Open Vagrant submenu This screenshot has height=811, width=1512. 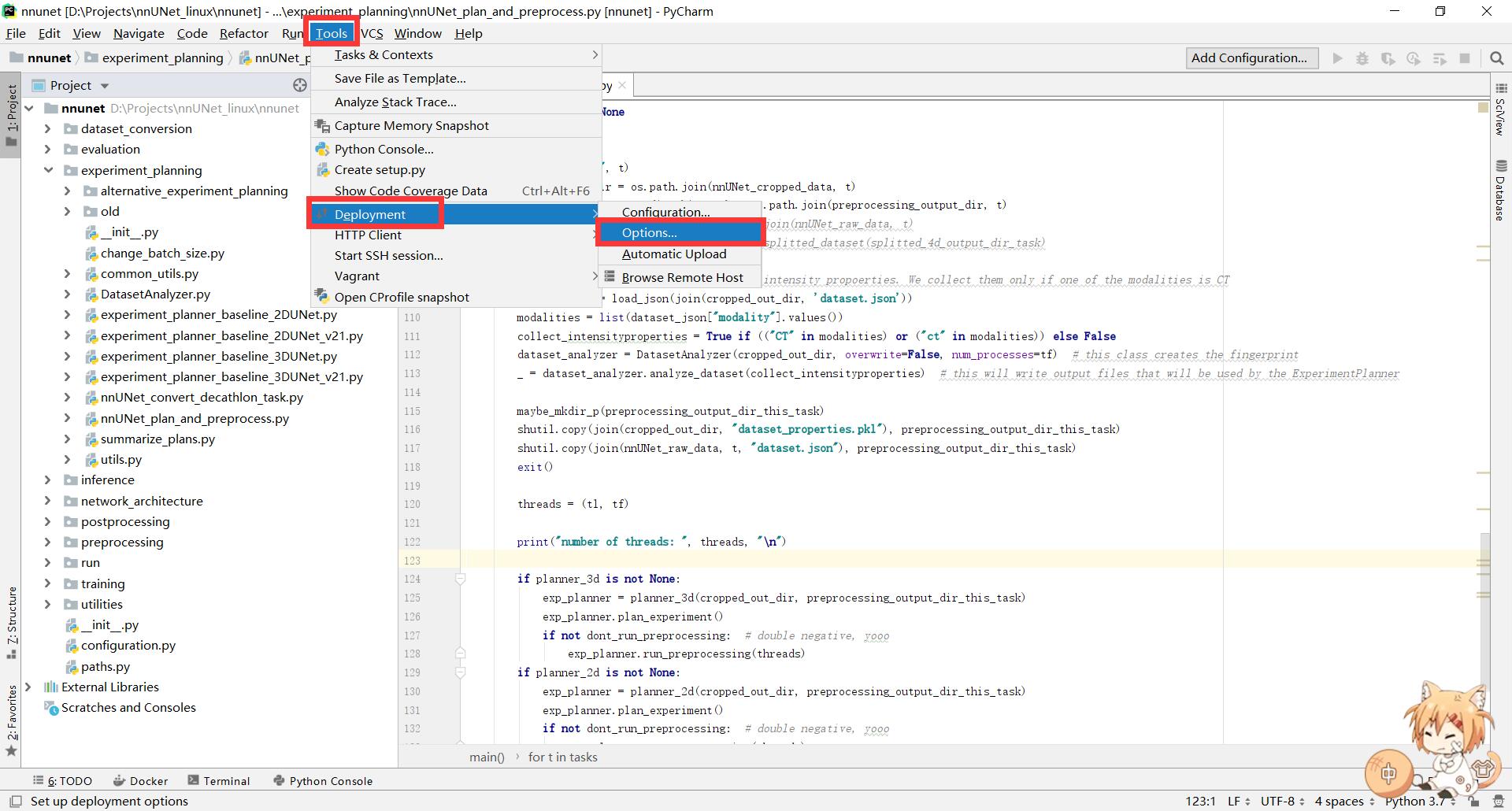456,276
